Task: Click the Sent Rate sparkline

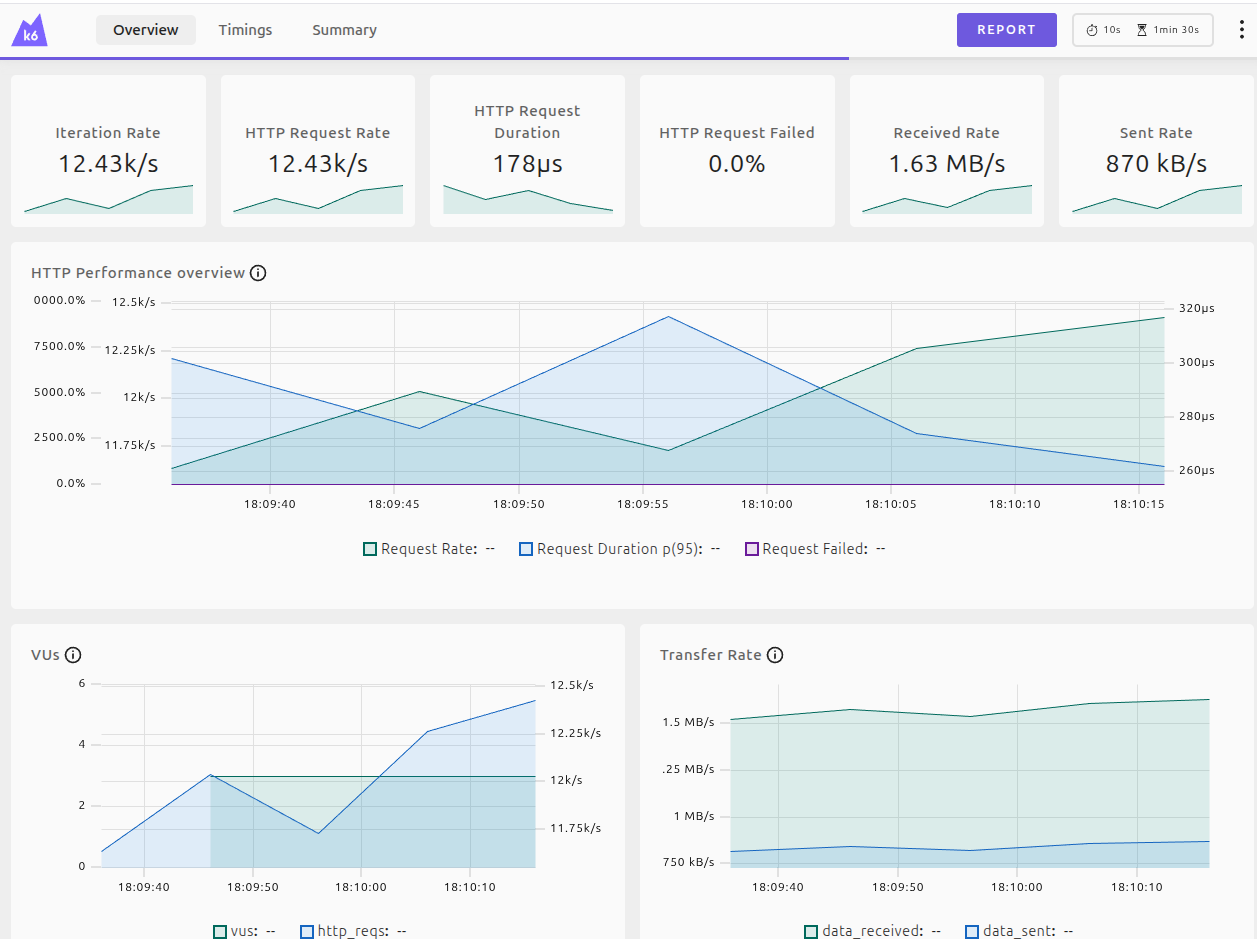Action: tap(1156, 199)
